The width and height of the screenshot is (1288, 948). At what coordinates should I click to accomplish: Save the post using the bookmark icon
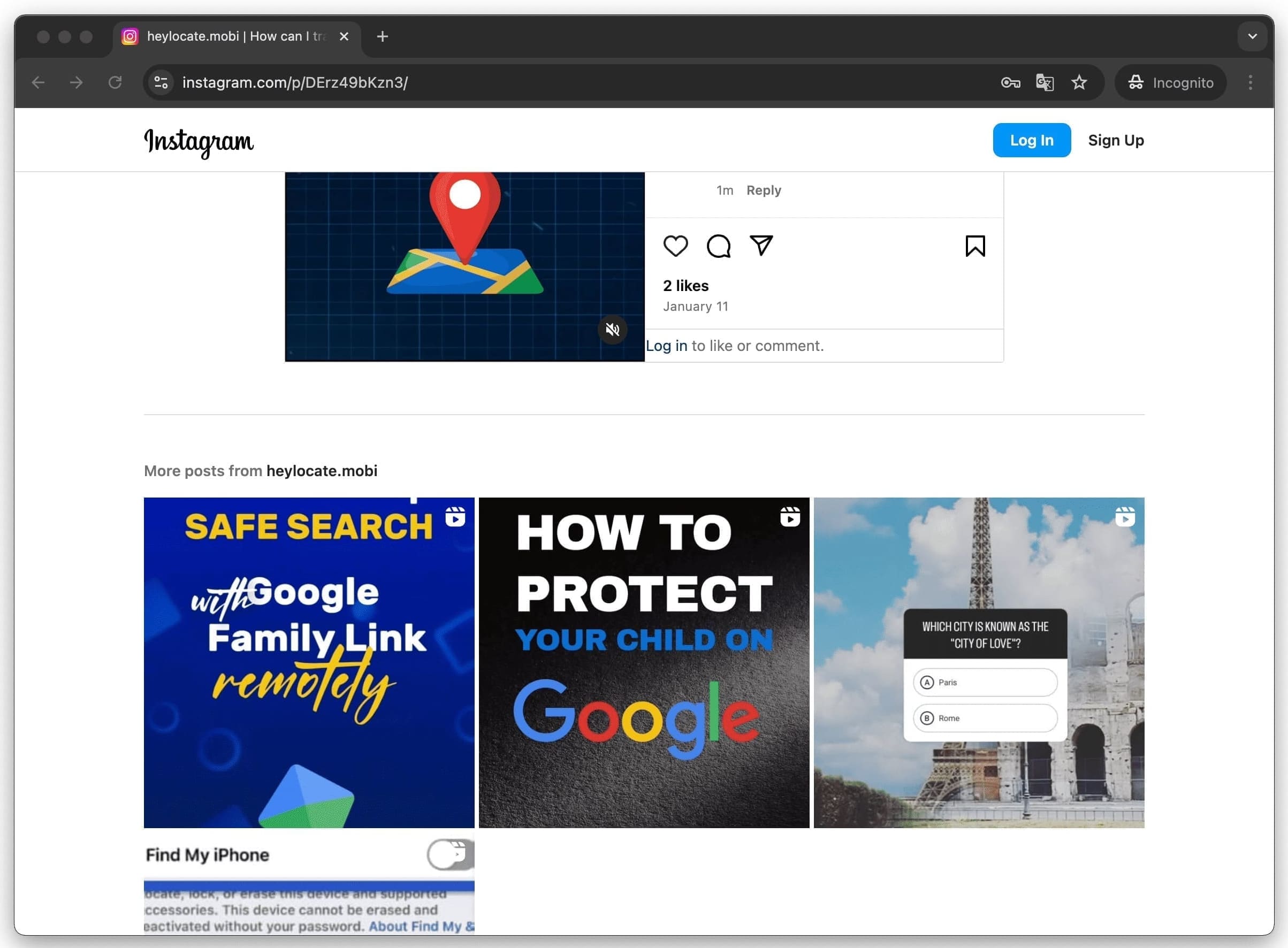tap(975, 246)
